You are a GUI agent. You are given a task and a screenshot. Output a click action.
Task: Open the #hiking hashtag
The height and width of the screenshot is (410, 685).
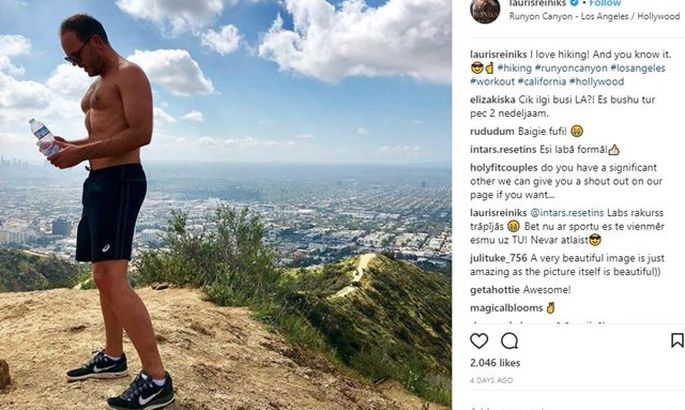point(514,68)
